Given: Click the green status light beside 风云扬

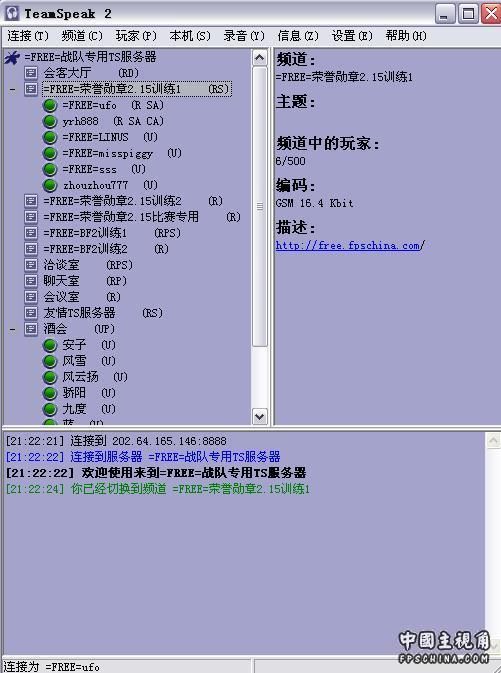Looking at the screenshot, I should point(50,377).
